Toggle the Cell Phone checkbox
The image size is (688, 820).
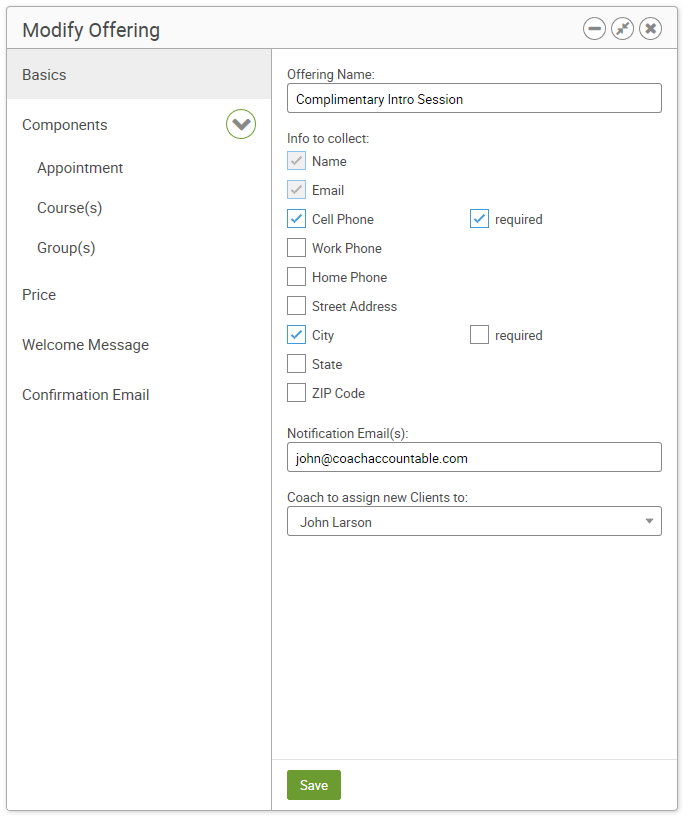(296, 219)
